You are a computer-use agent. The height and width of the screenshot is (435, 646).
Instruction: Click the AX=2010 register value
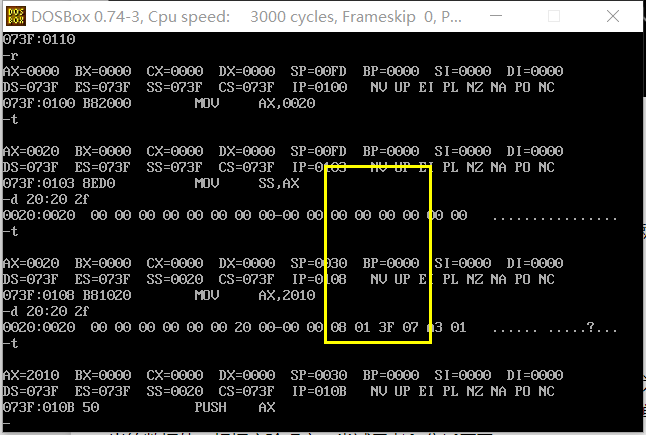(31, 375)
